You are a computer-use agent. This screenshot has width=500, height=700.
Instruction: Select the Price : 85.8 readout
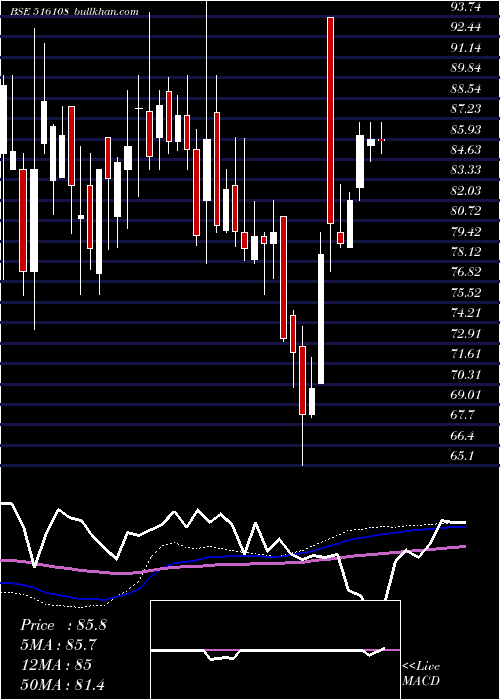click(63, 625)
